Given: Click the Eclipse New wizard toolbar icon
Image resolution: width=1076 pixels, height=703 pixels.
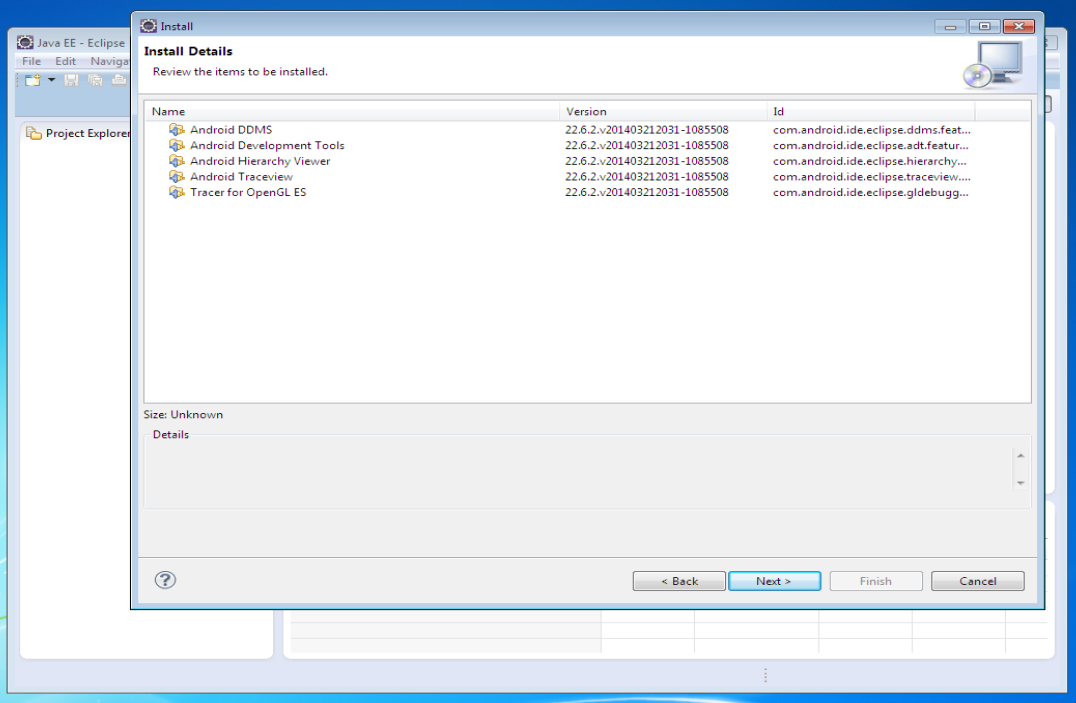Looking at the screenshot, I should 32,80.
